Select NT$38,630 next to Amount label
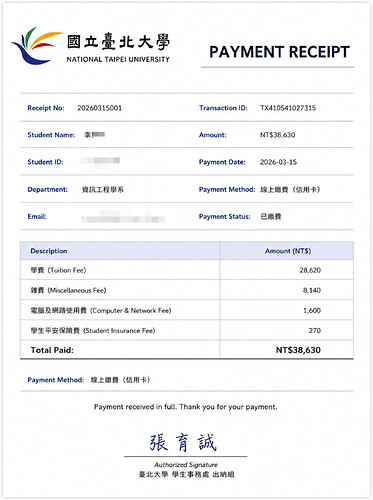Screen dimensions: 373x500 tap(278, 135)
